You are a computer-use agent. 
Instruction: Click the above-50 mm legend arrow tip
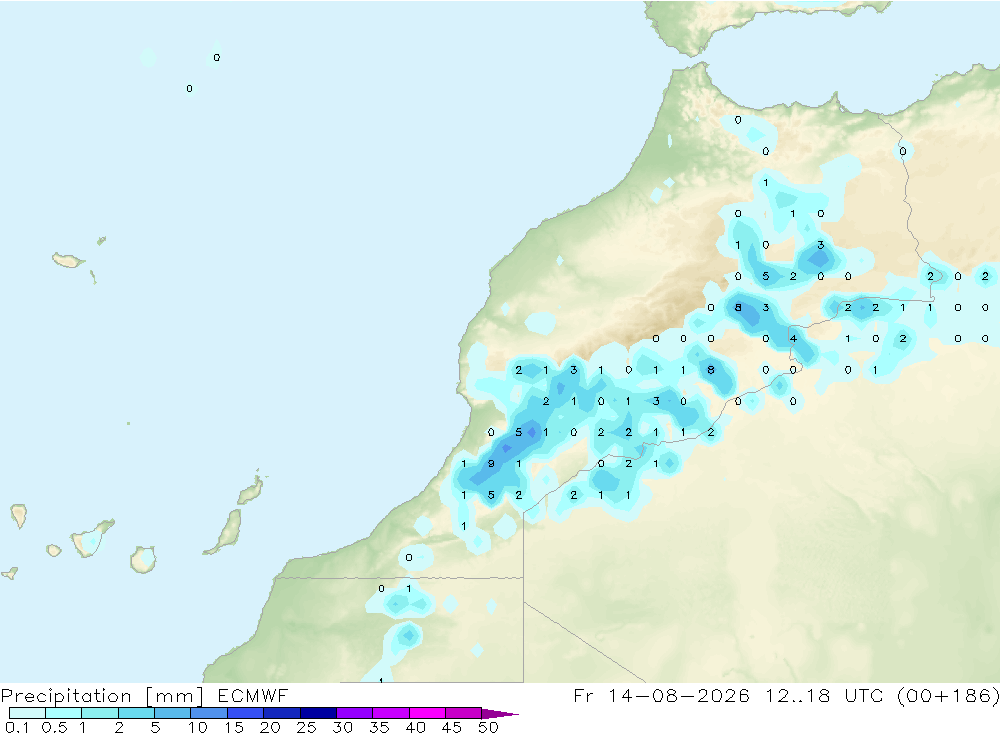point(499,714)
